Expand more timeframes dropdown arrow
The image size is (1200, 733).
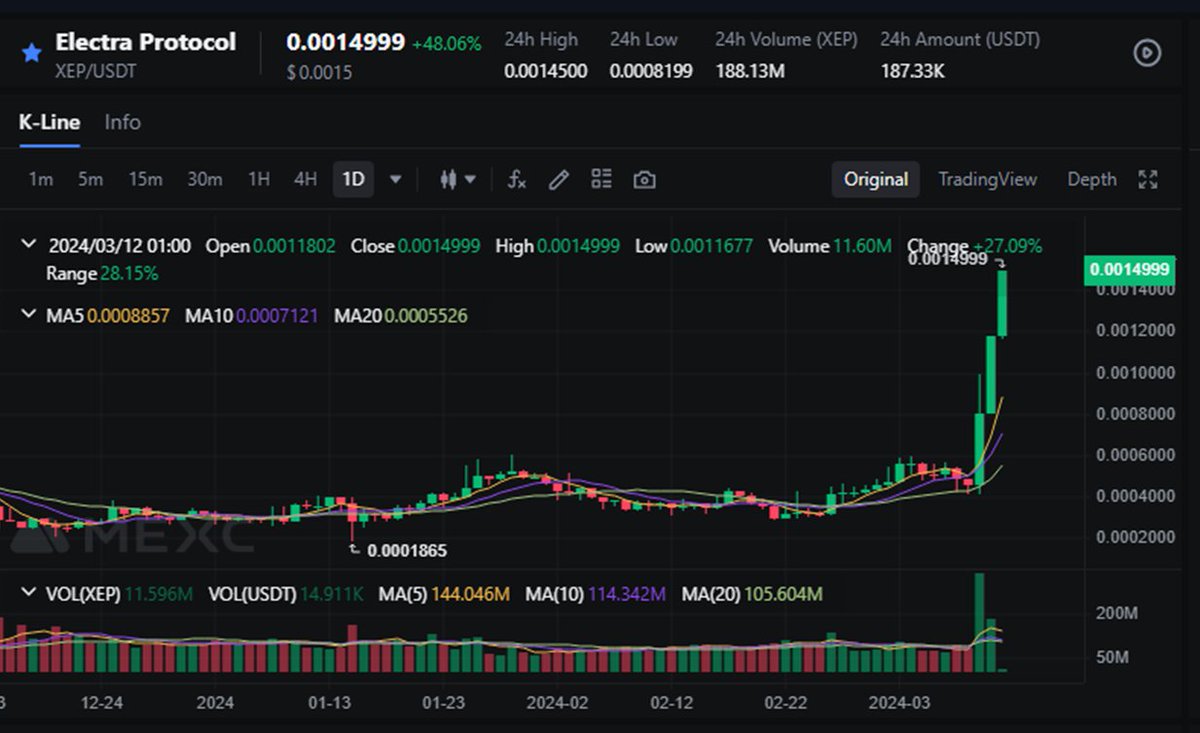395,180
